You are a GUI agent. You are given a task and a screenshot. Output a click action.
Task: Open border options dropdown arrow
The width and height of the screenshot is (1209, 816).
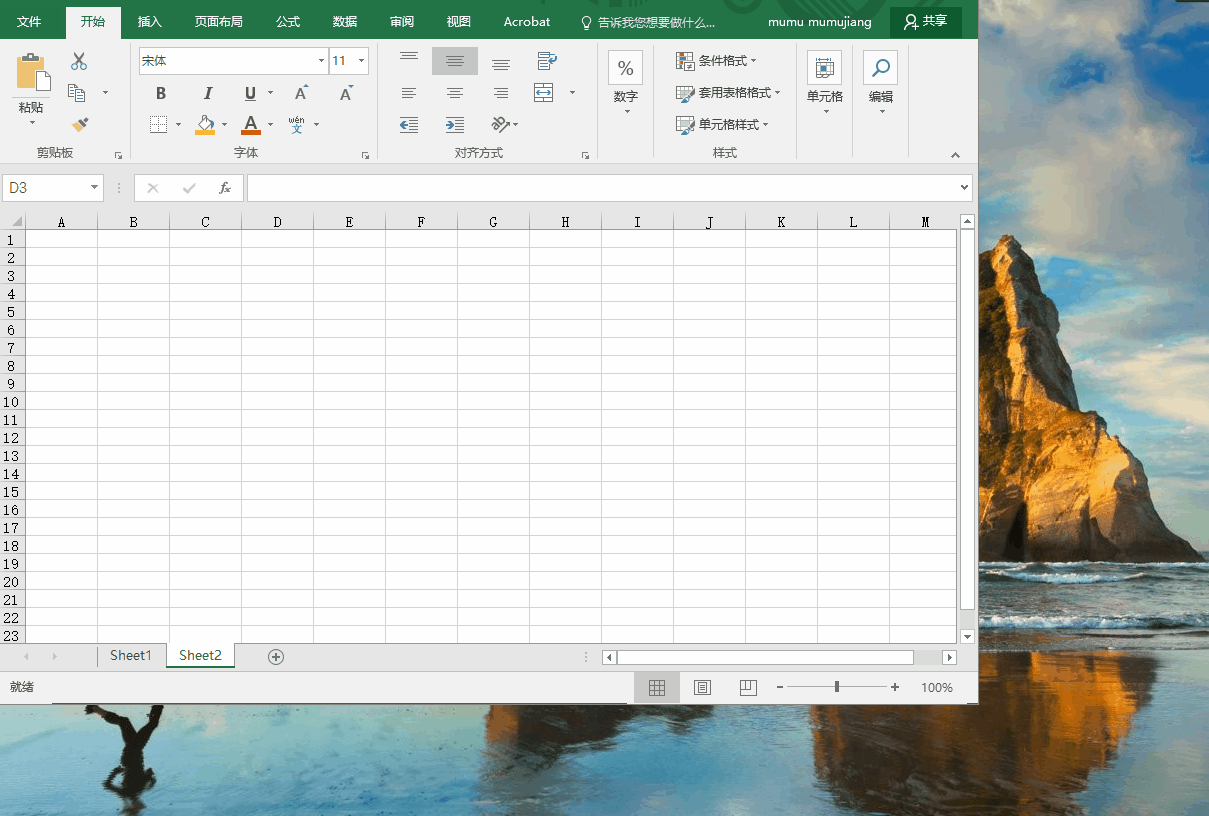coord(179,125)
